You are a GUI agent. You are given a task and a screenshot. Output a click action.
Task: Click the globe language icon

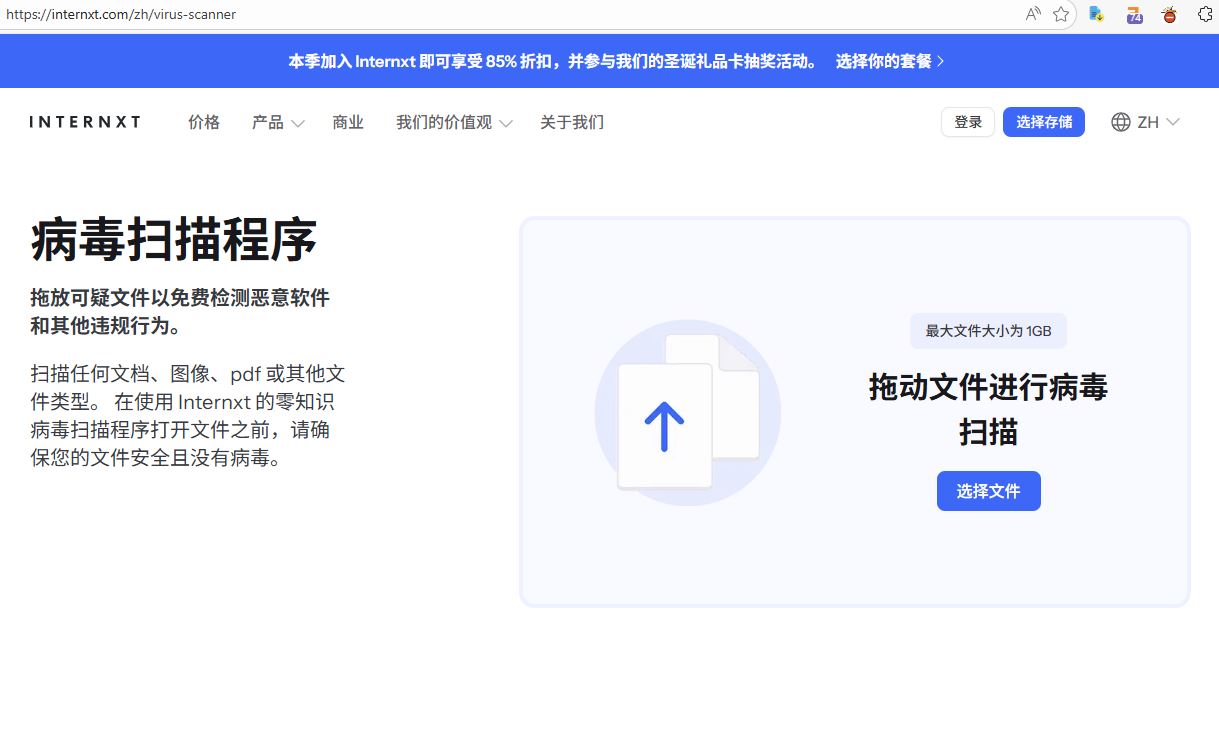pyautogui.click(x=1121, y=122)
